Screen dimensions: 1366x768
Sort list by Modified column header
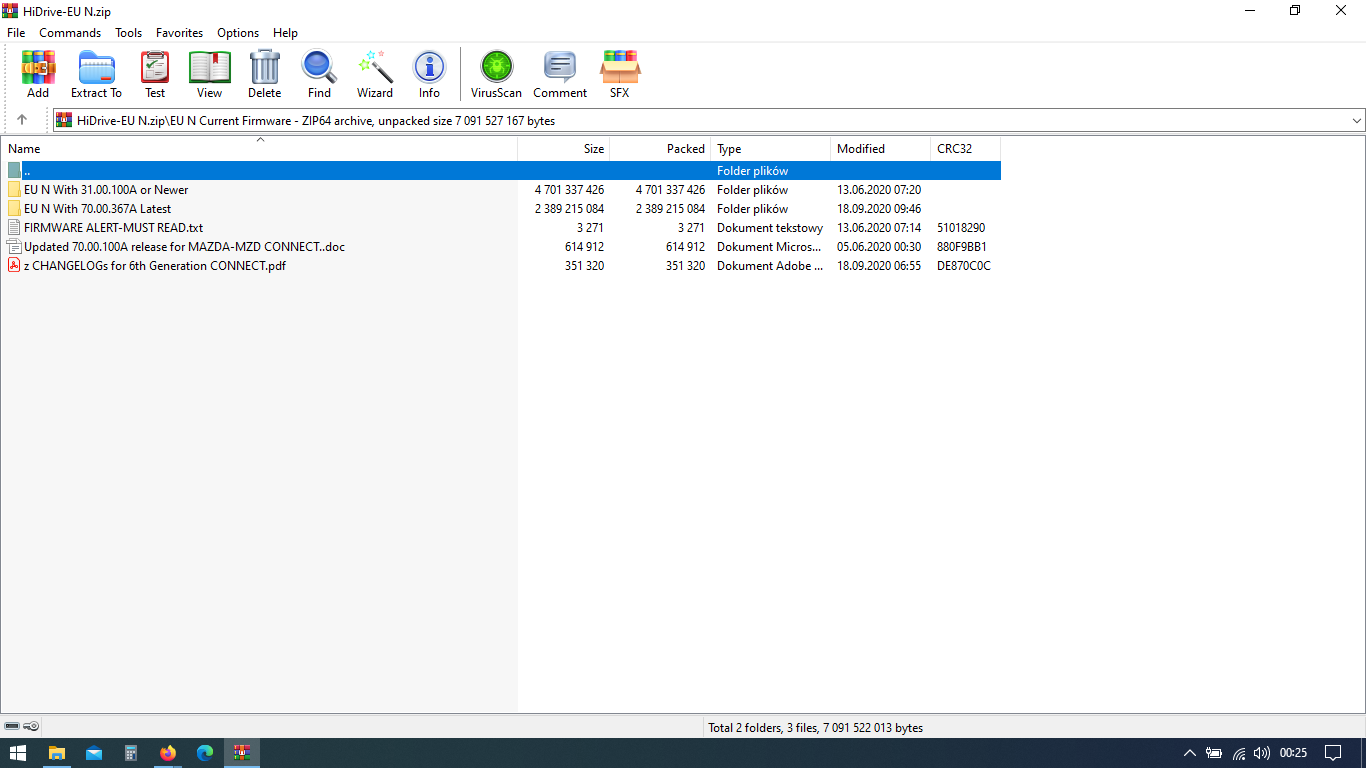click(x=861, y=149)
